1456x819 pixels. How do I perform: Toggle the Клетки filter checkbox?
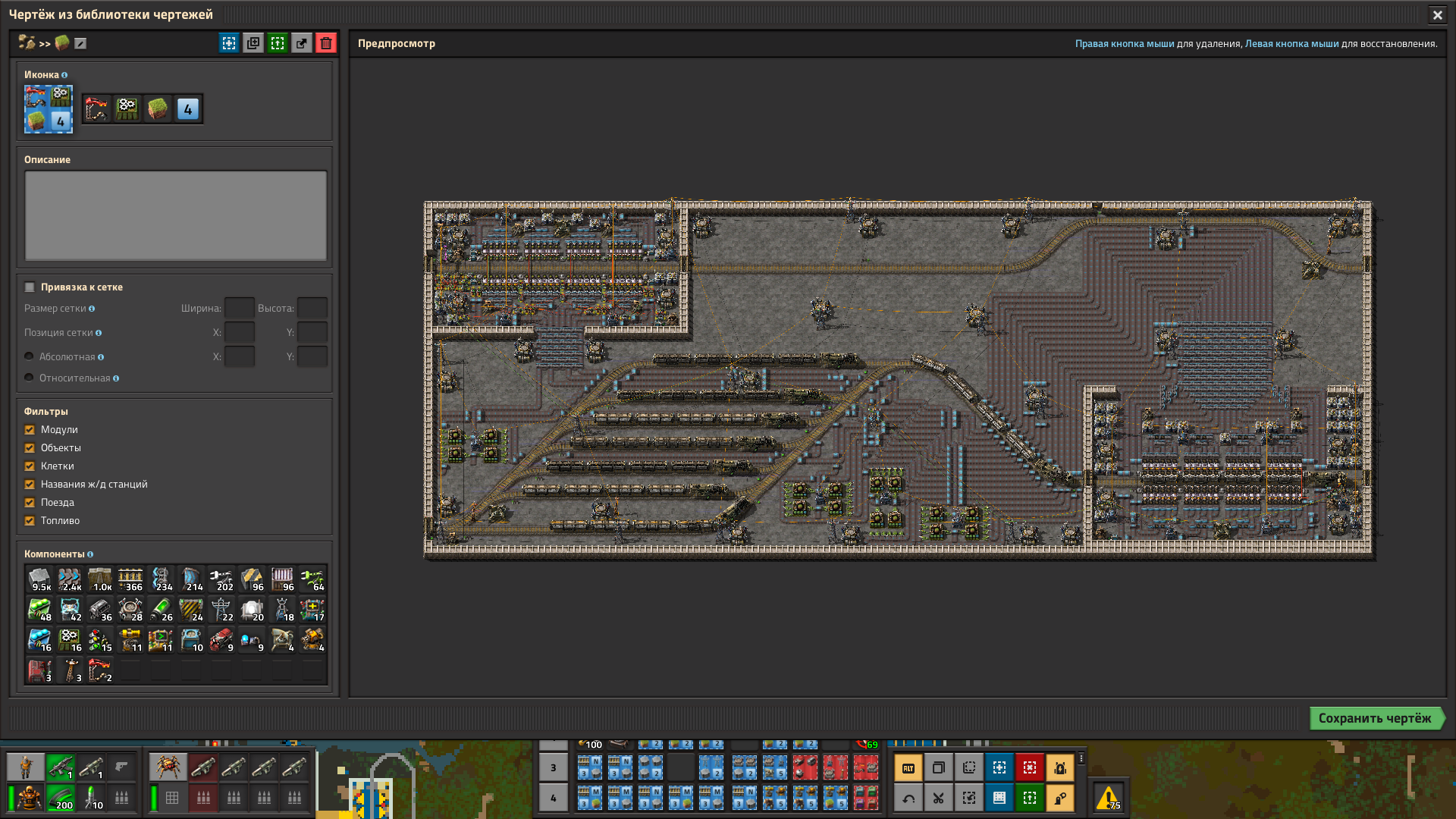coord(30,466)
